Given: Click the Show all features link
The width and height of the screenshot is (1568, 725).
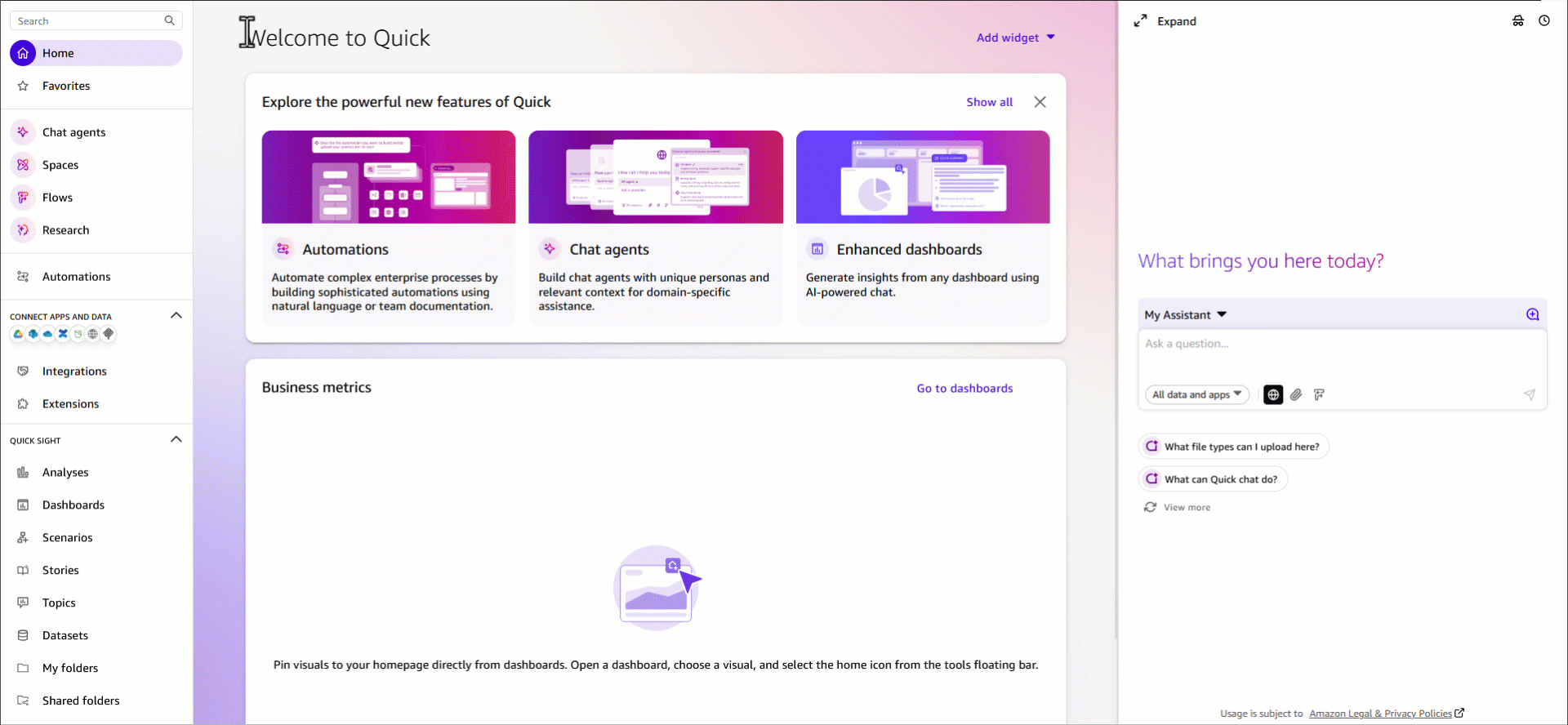Looking at the screenshot, I should click(x=989, y=102).
